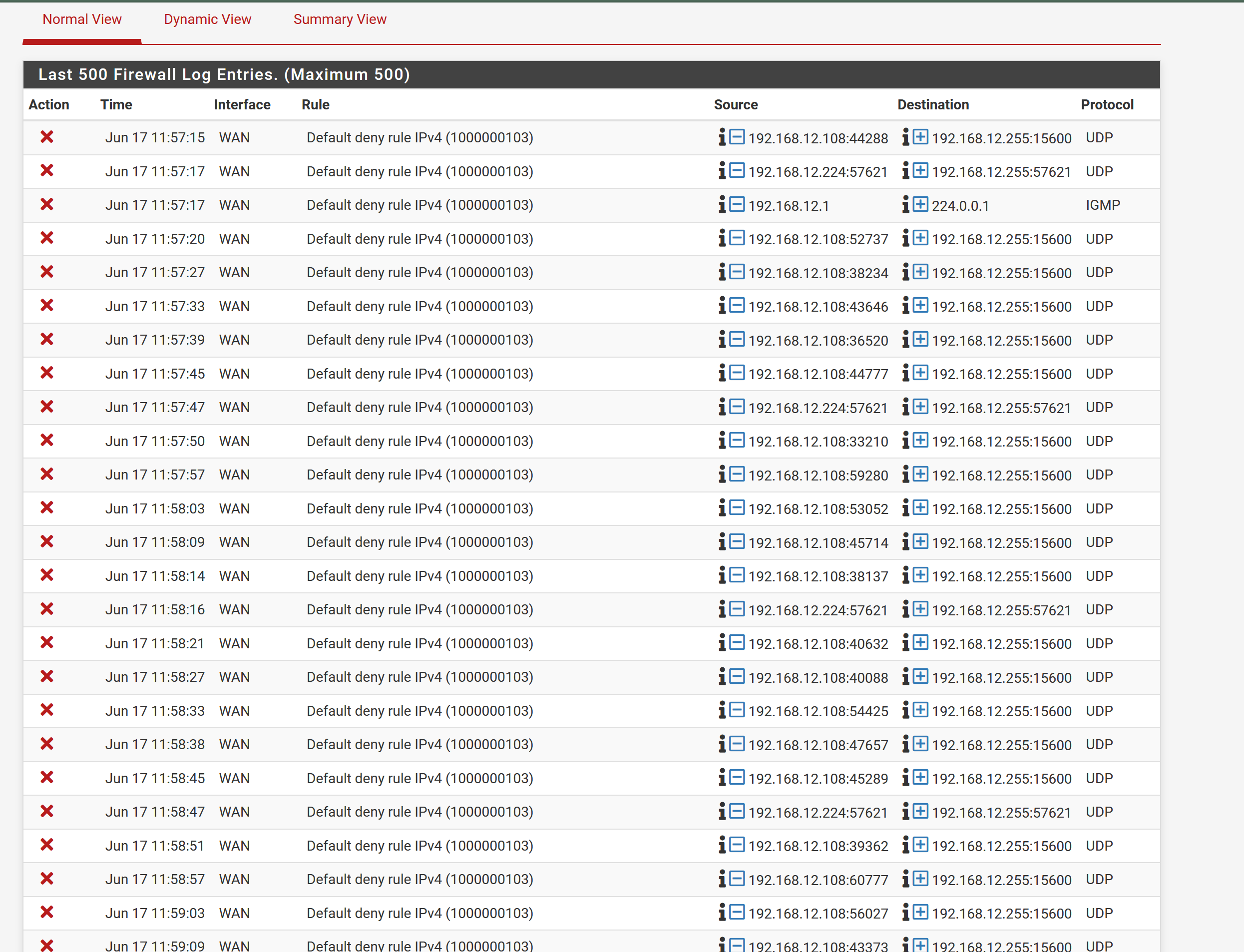Image resolution: width=1244 pixels, height=952 pixels.
Task: Click the 'Last 500 Firewall Log Entries' panel heading
Action: pos(591,75)
